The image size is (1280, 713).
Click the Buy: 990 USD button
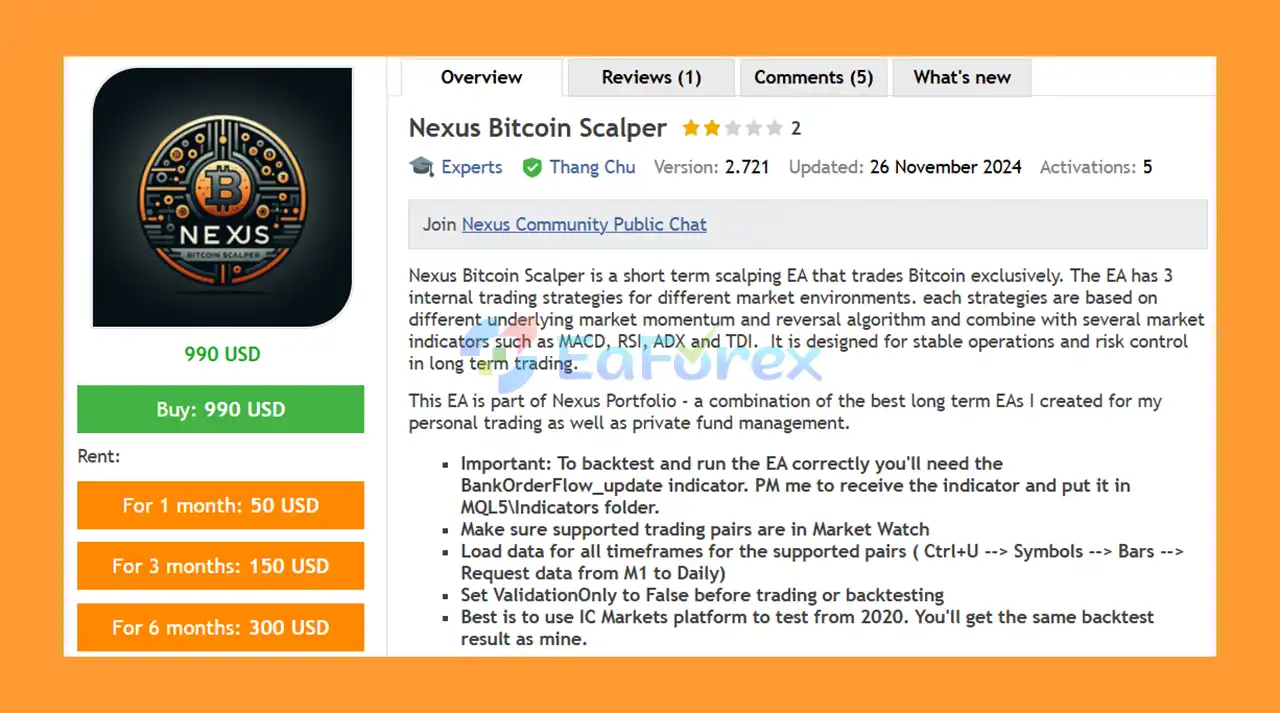(221, 409)
